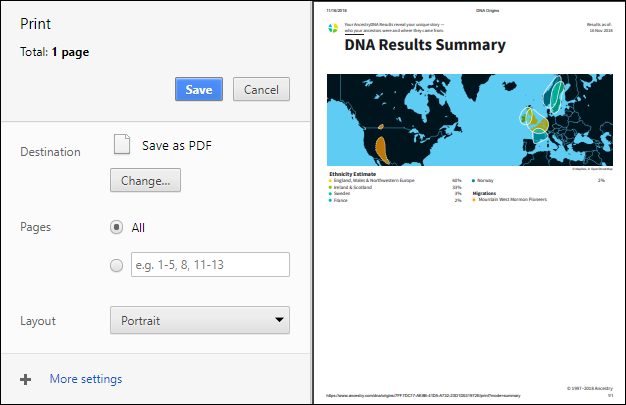The height and width of the screenshot is (405, 626).
Task: Click the blue Save button
Action: pyautogui.click(x=198, y=89)
